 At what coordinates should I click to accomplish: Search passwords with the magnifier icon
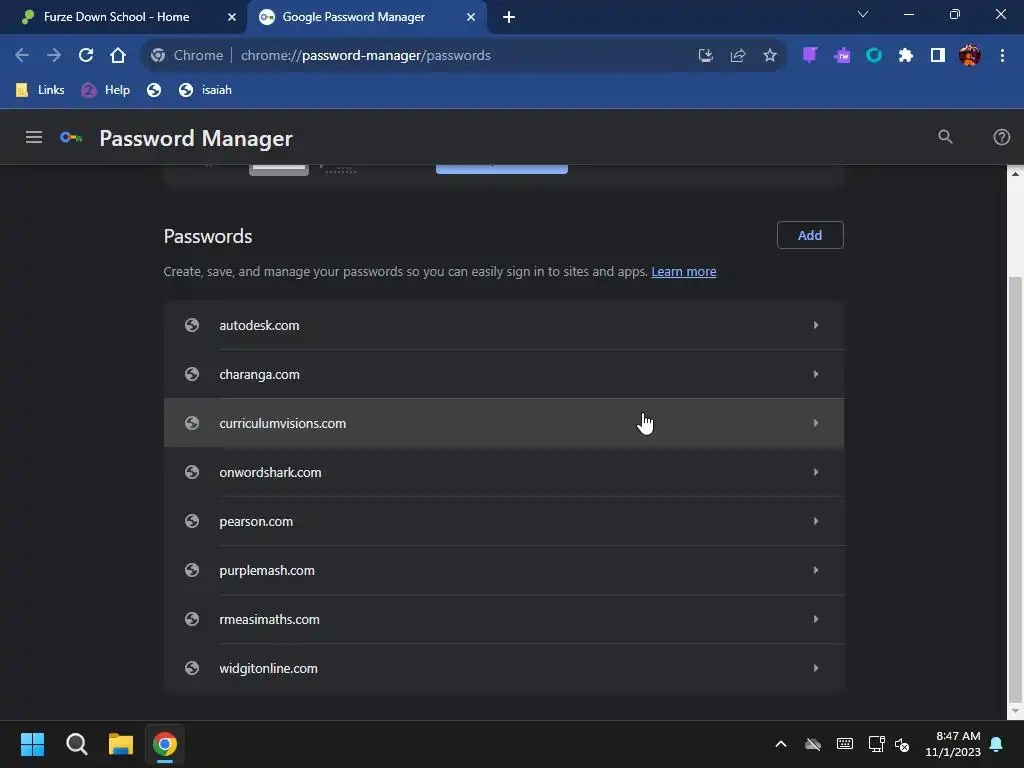point(945,137)
